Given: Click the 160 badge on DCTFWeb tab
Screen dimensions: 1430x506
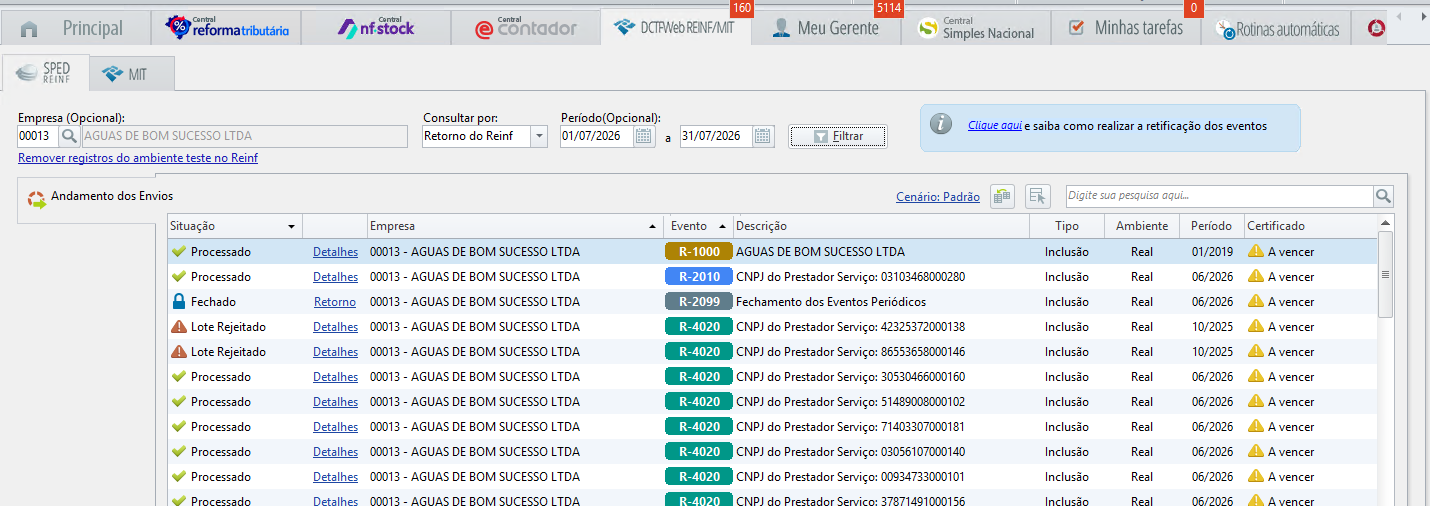Looking at the screenshot, I should (x=742, y=8).
